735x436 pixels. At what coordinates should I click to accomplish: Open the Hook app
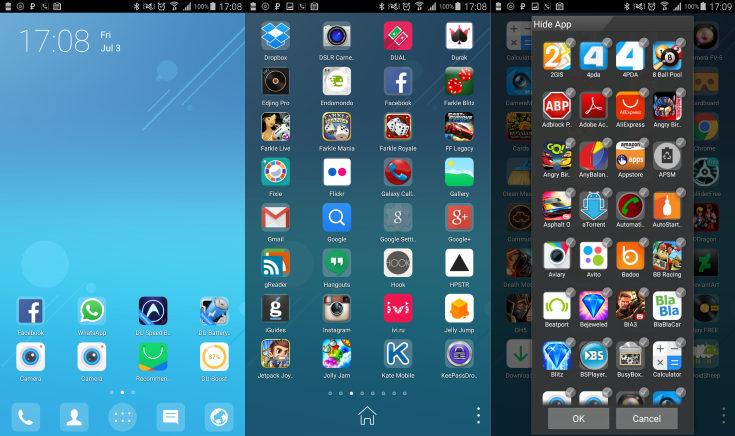coord(398,263)
